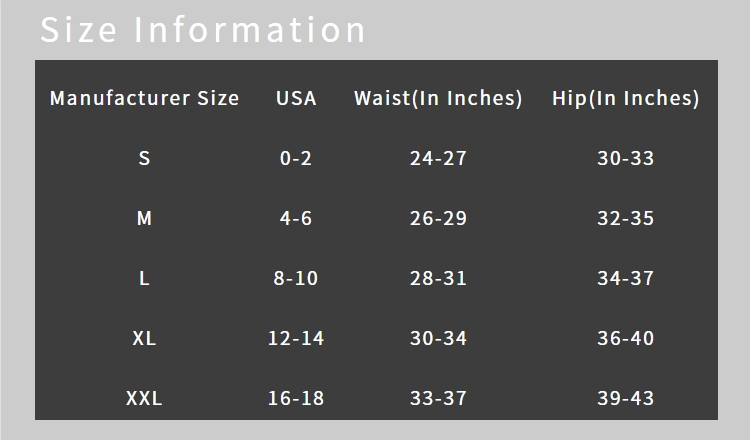The height and width of the screenshot is (440, 750).
Task: Select the USA size 8-10 cell
Action: click(296, 278)
